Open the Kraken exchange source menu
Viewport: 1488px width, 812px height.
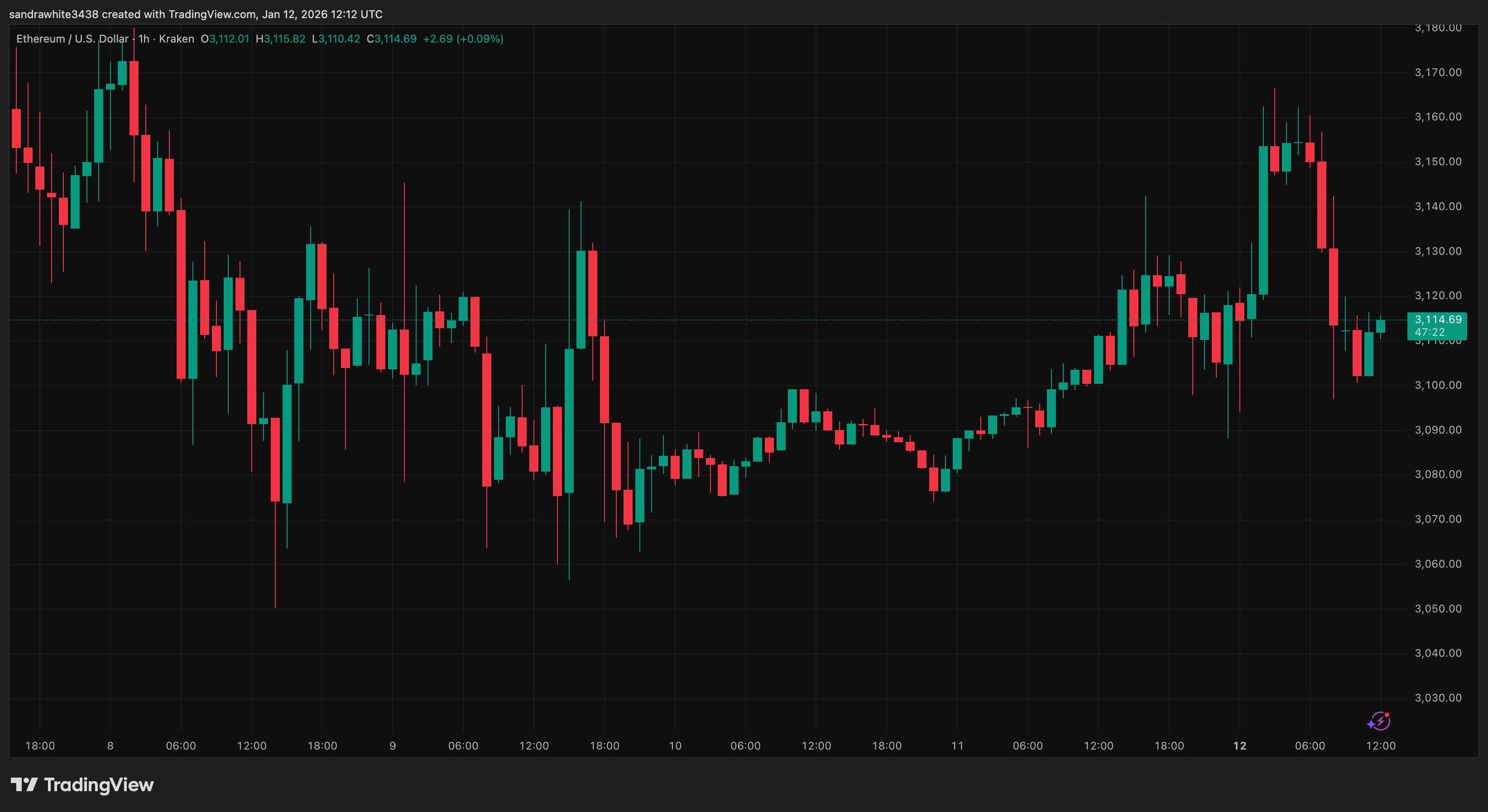coord(178,38)
